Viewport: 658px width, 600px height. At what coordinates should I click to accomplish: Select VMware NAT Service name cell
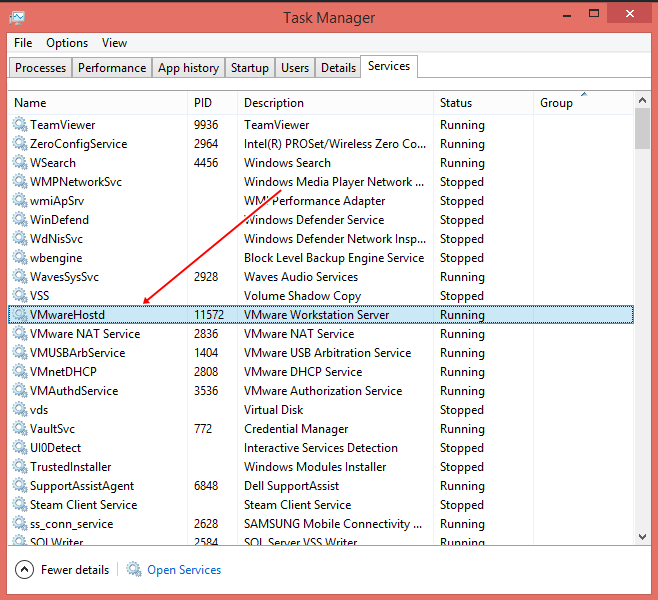click(85, 334)
